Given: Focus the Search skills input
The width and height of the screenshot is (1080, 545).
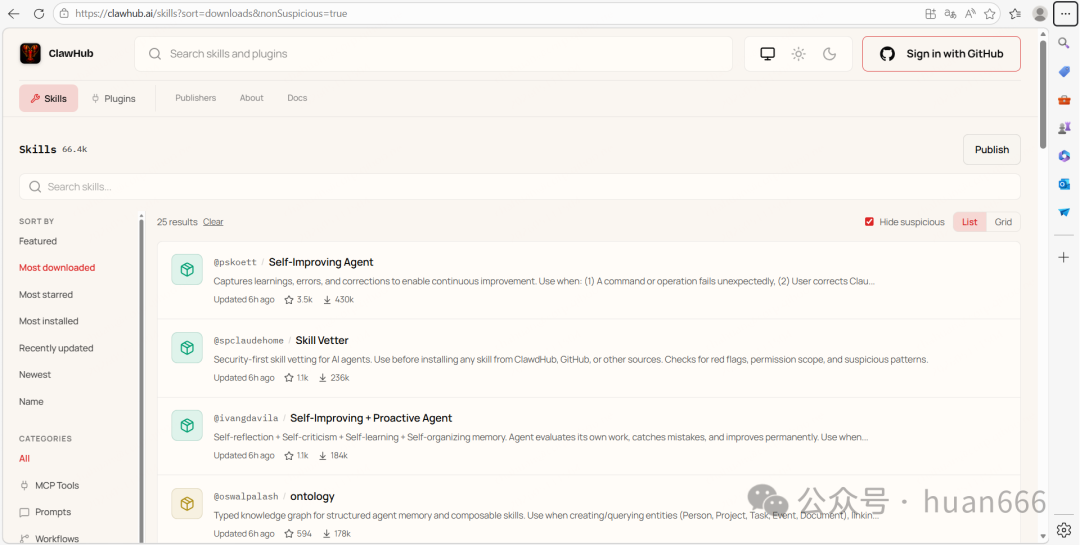Looking at the screenshot, I should click(x=520, y=187).
